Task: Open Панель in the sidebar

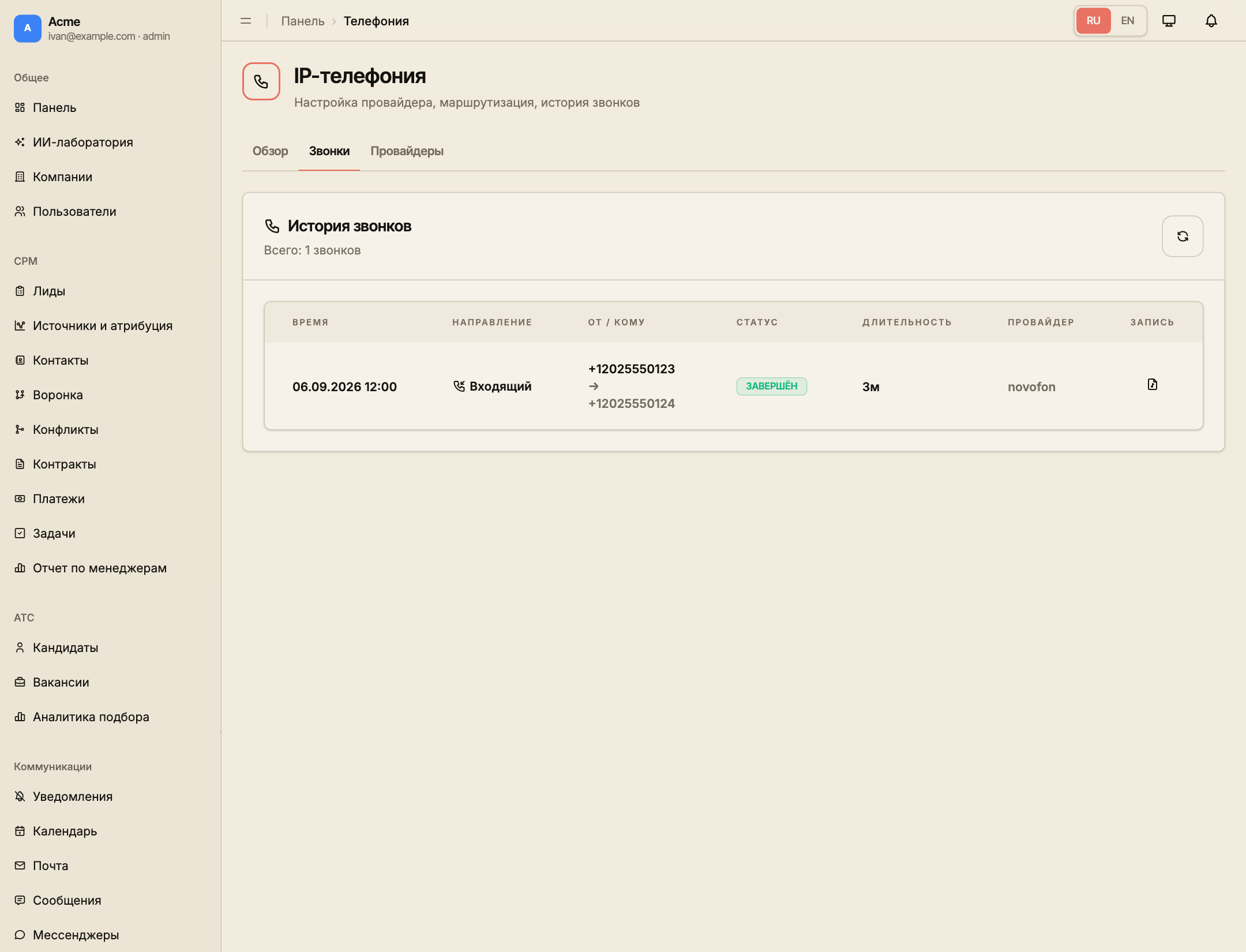Action: tap(110, 108)
